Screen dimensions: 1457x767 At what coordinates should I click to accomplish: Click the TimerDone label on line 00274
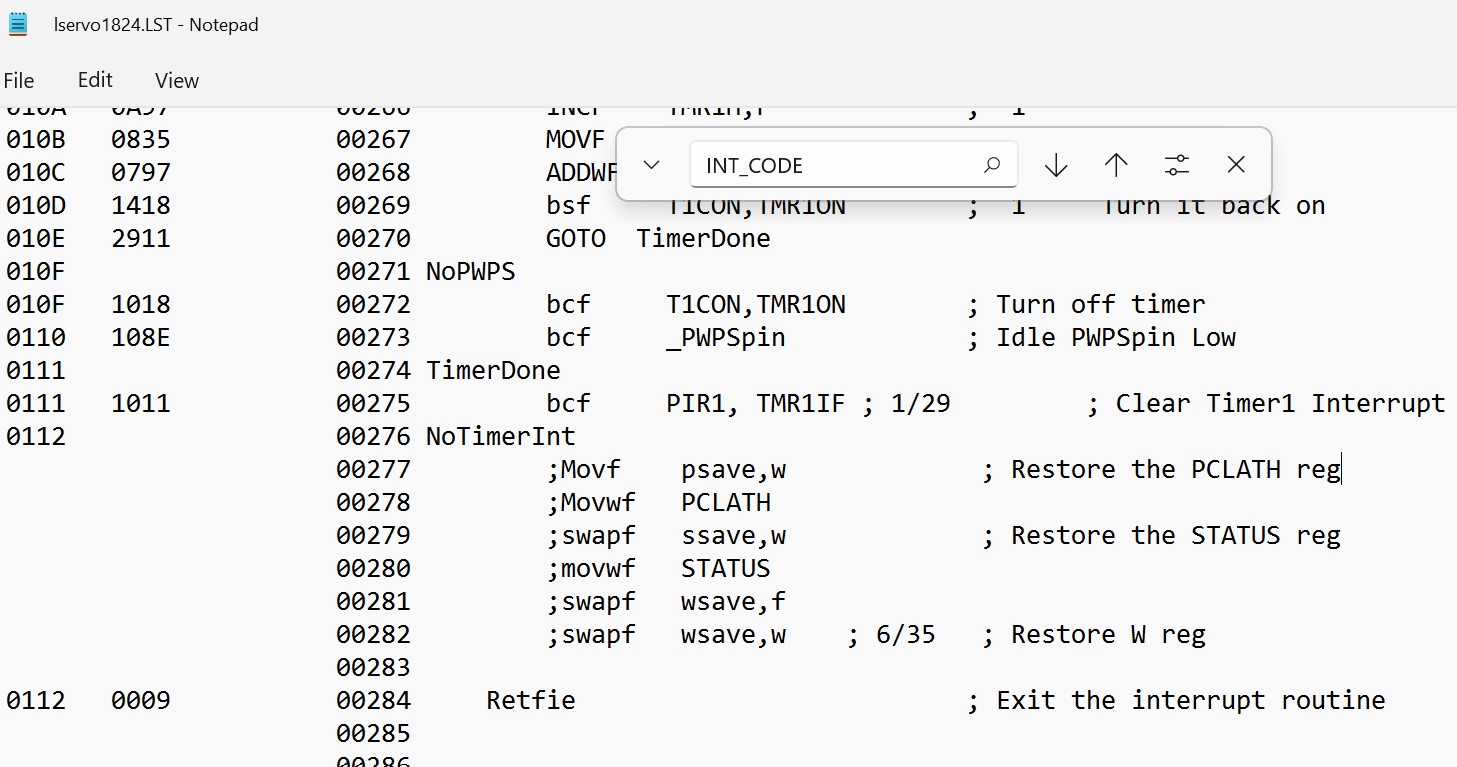point(493,370)
